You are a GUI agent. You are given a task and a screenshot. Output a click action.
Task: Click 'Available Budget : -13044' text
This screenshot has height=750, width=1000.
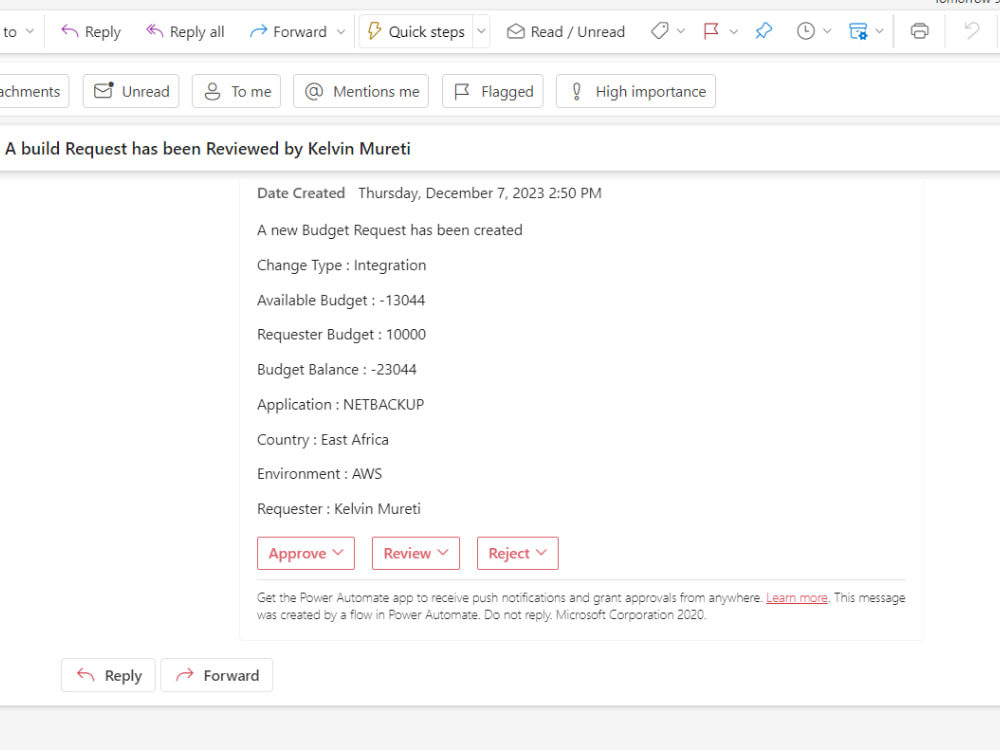tap(341, 300)
